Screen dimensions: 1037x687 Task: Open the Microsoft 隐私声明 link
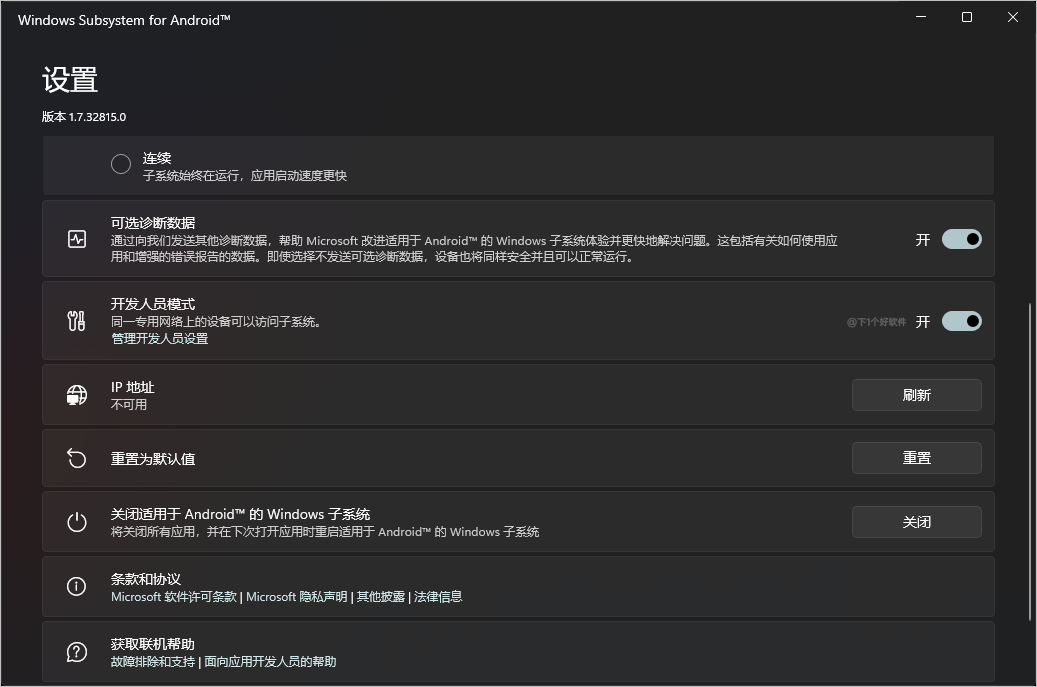296,597
